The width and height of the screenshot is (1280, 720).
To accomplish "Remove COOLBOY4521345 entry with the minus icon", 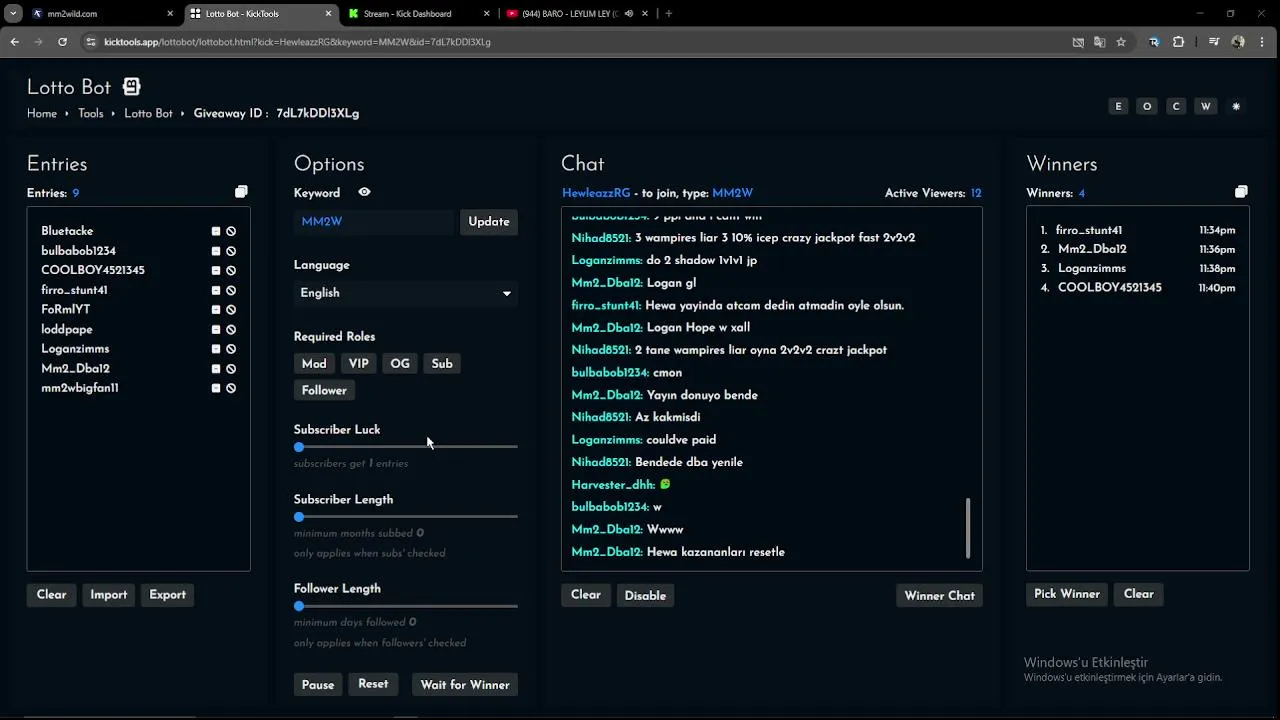I will pyautogui.click(x=216, y=270).
